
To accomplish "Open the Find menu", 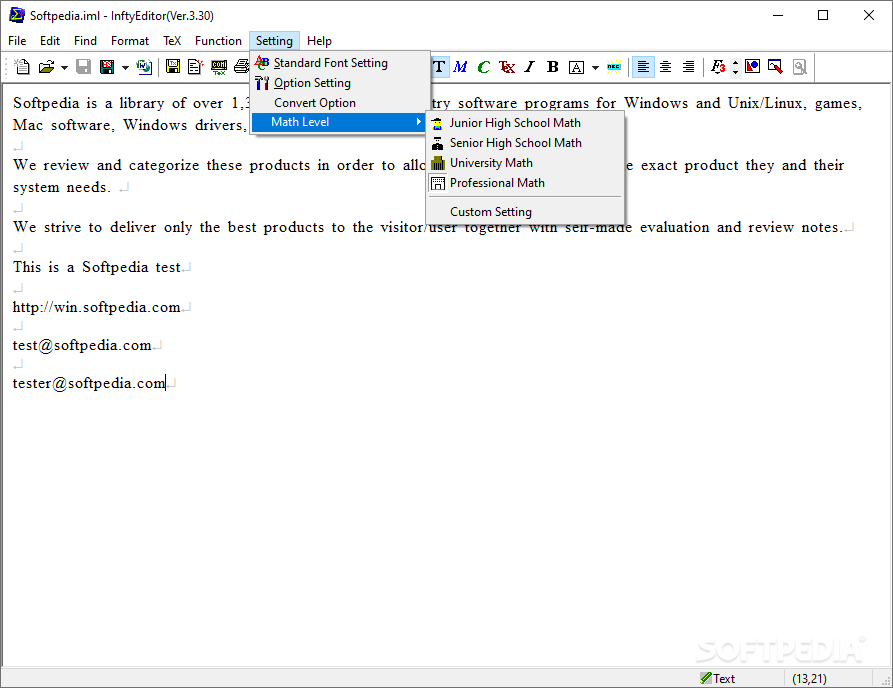I will (85, 41).
